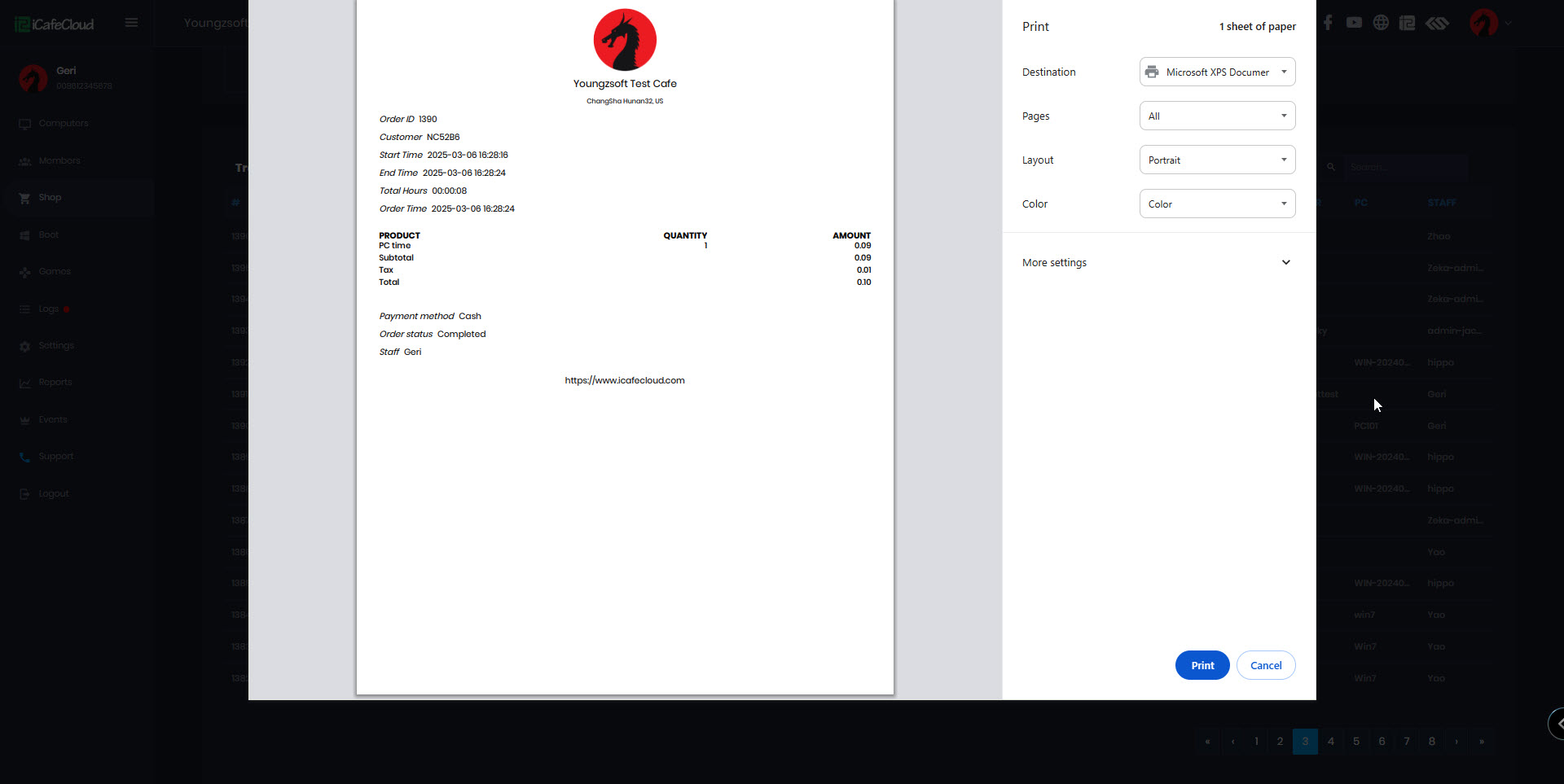The height and width of the screenshot is (784, 1564).
Task: Toggle the hamburger menu in the top bar
Action: [x=131, y=23]
